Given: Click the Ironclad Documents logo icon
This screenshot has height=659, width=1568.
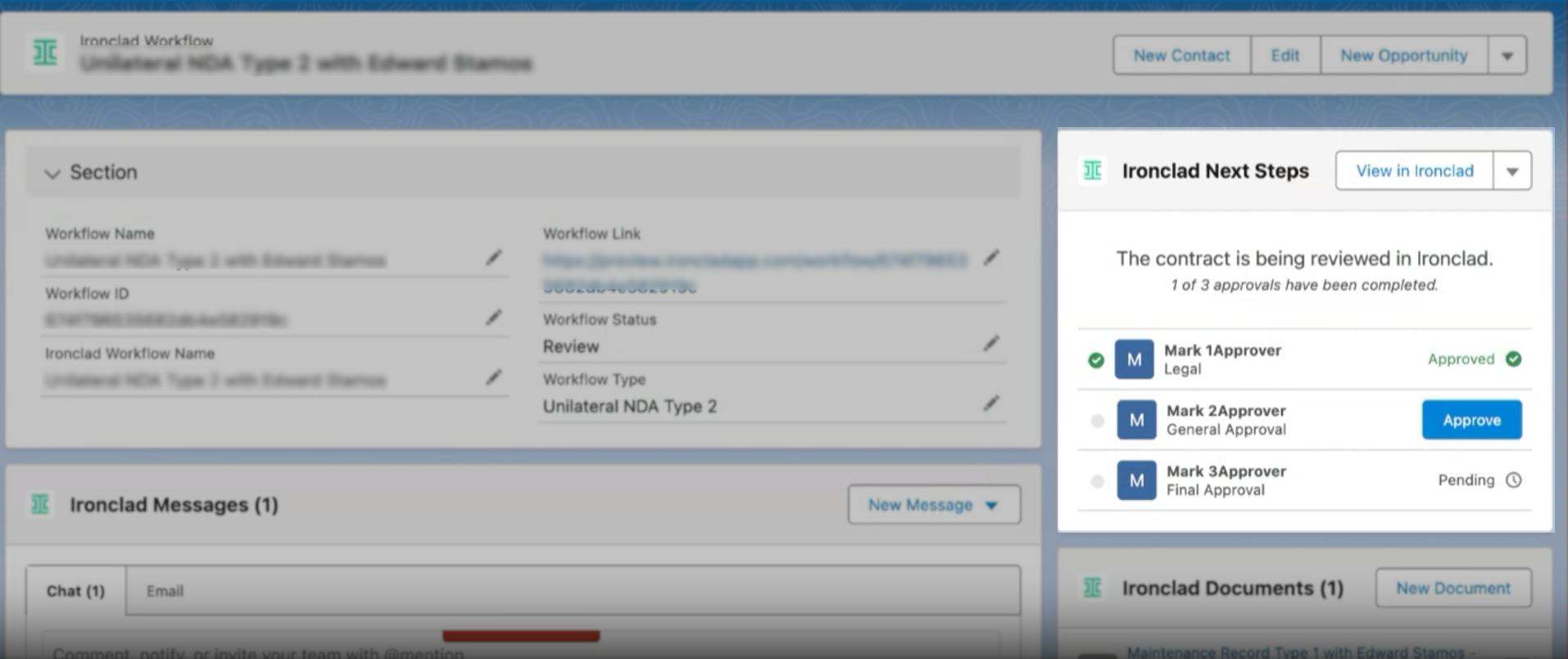Looking at the screenshot, I should [x=1093, y=588].
